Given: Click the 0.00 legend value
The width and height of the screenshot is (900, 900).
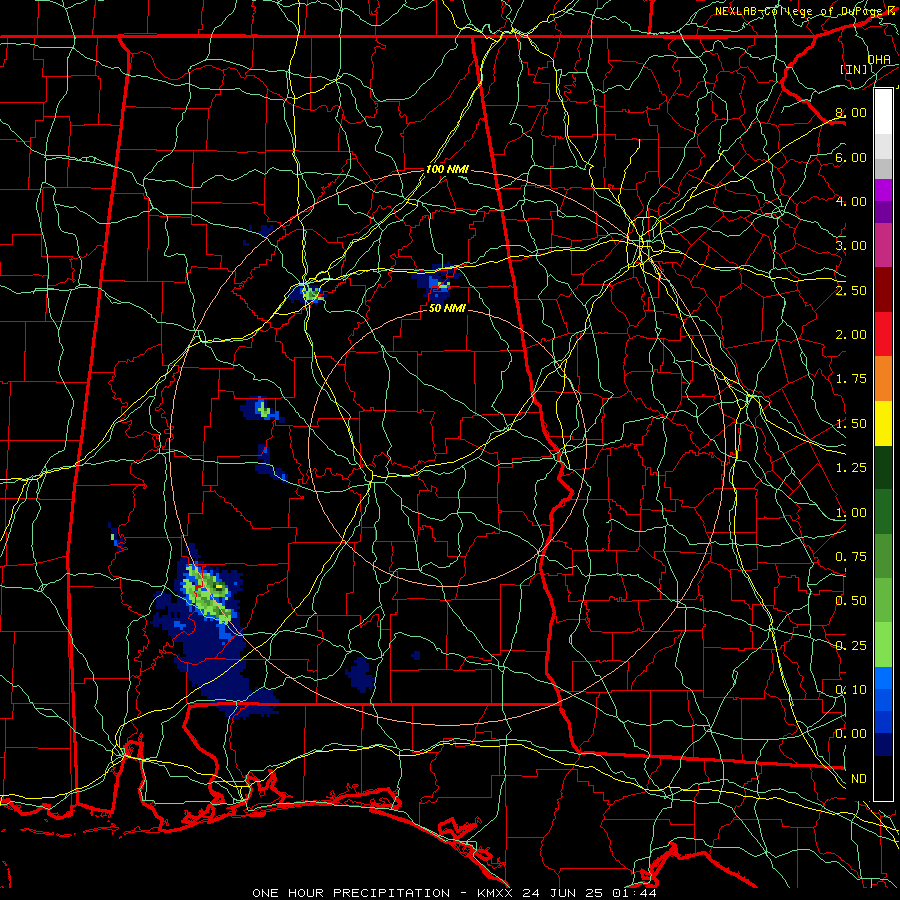Looking at the screenshot, I should tap(851, 734).
